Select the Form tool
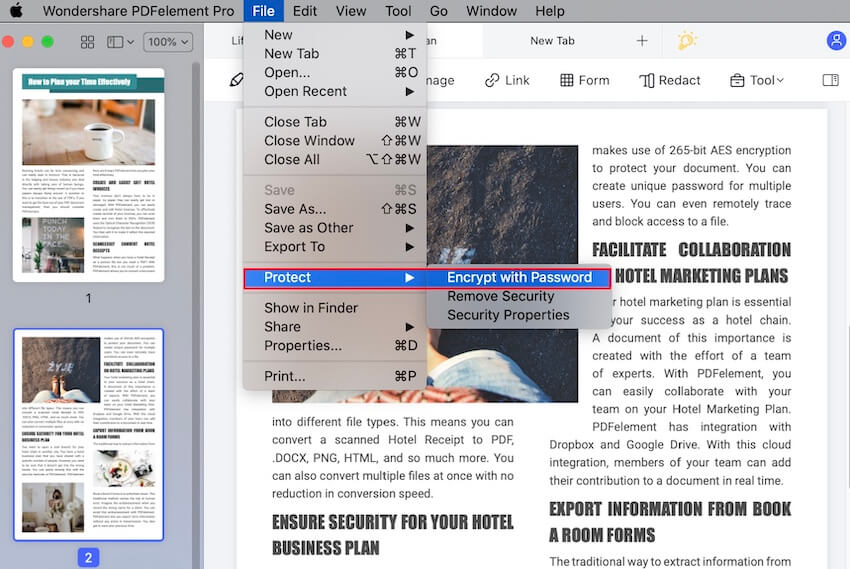Image resolution: width=850 pixels, height=569 pixels. [x=584, y=80]
